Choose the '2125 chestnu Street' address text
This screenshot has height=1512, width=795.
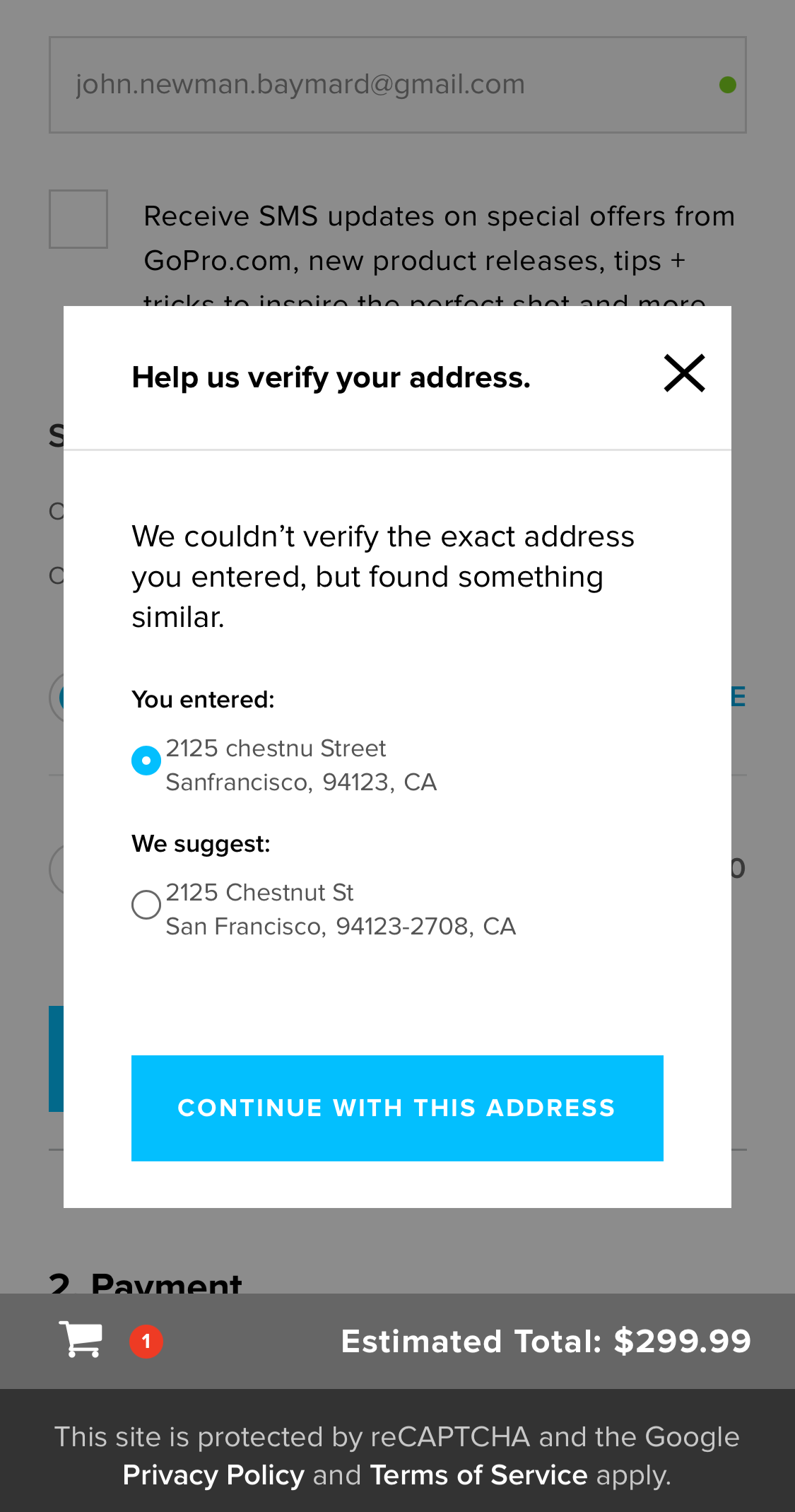tap(276, 749)
